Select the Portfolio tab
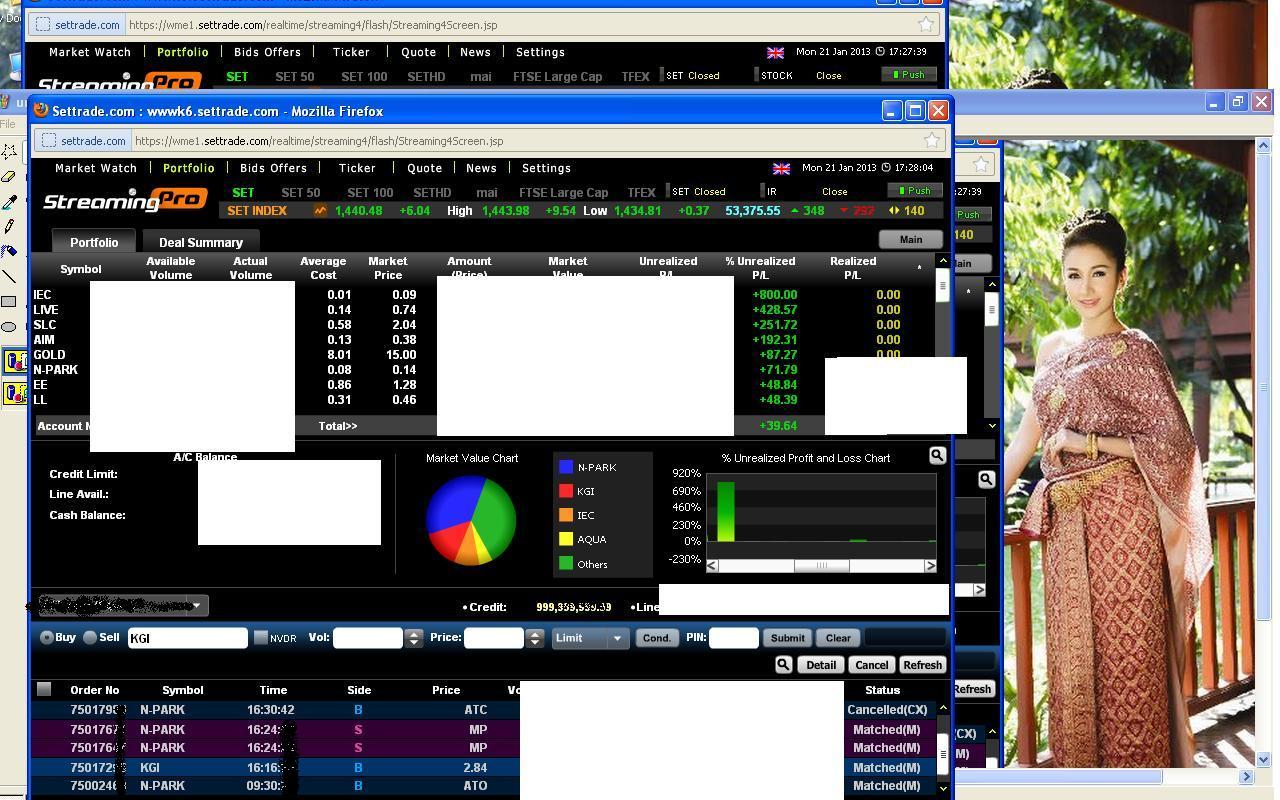Screen dimensions: 1280x800 [x=94, y=242]
